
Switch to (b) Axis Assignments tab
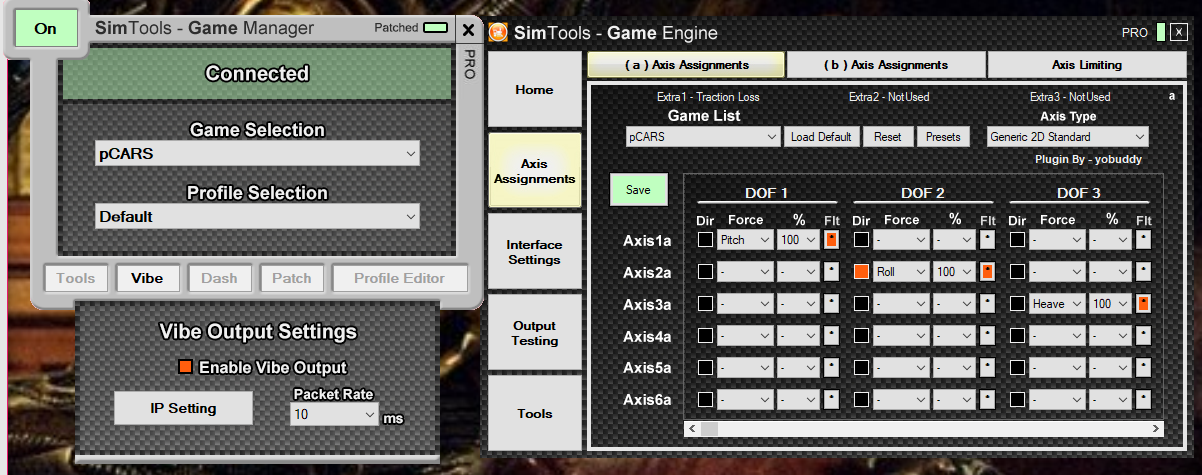tap(886, 65)
